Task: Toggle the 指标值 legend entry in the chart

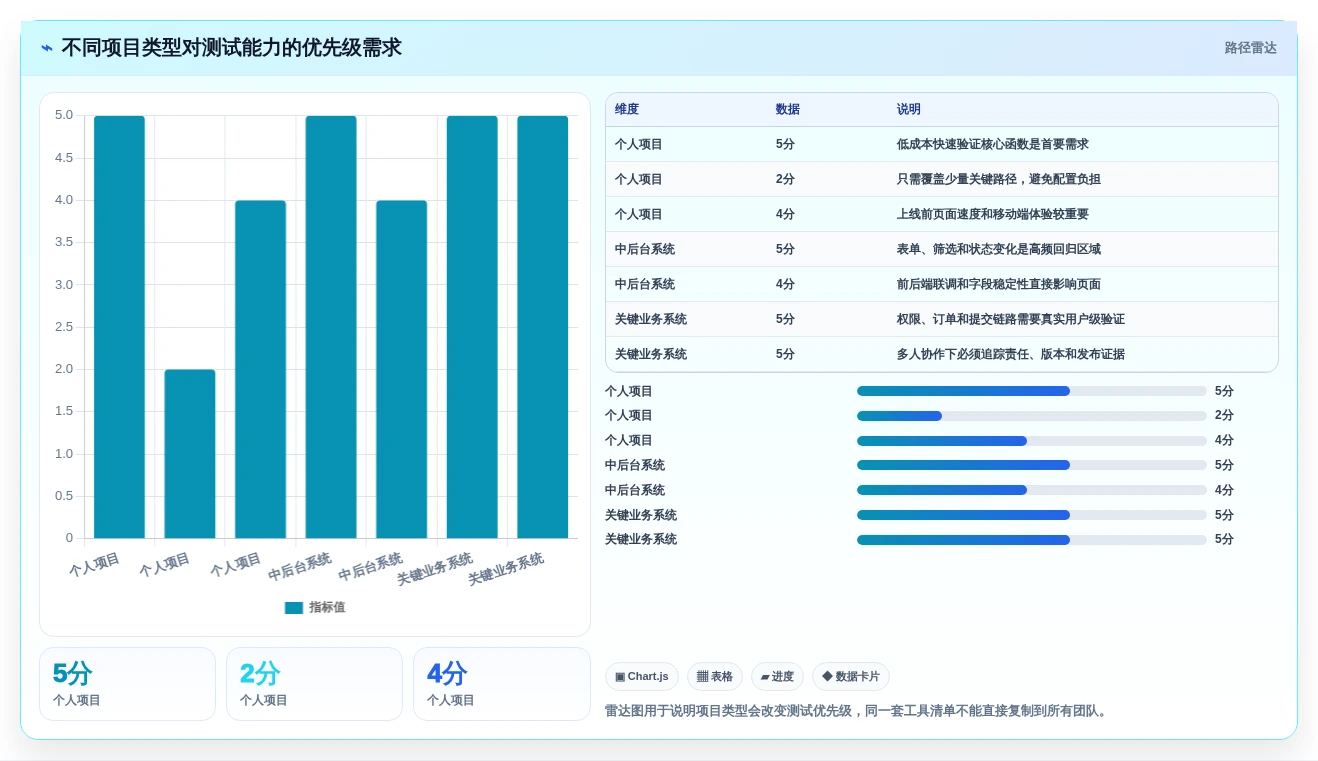Action: coord(315,607)
